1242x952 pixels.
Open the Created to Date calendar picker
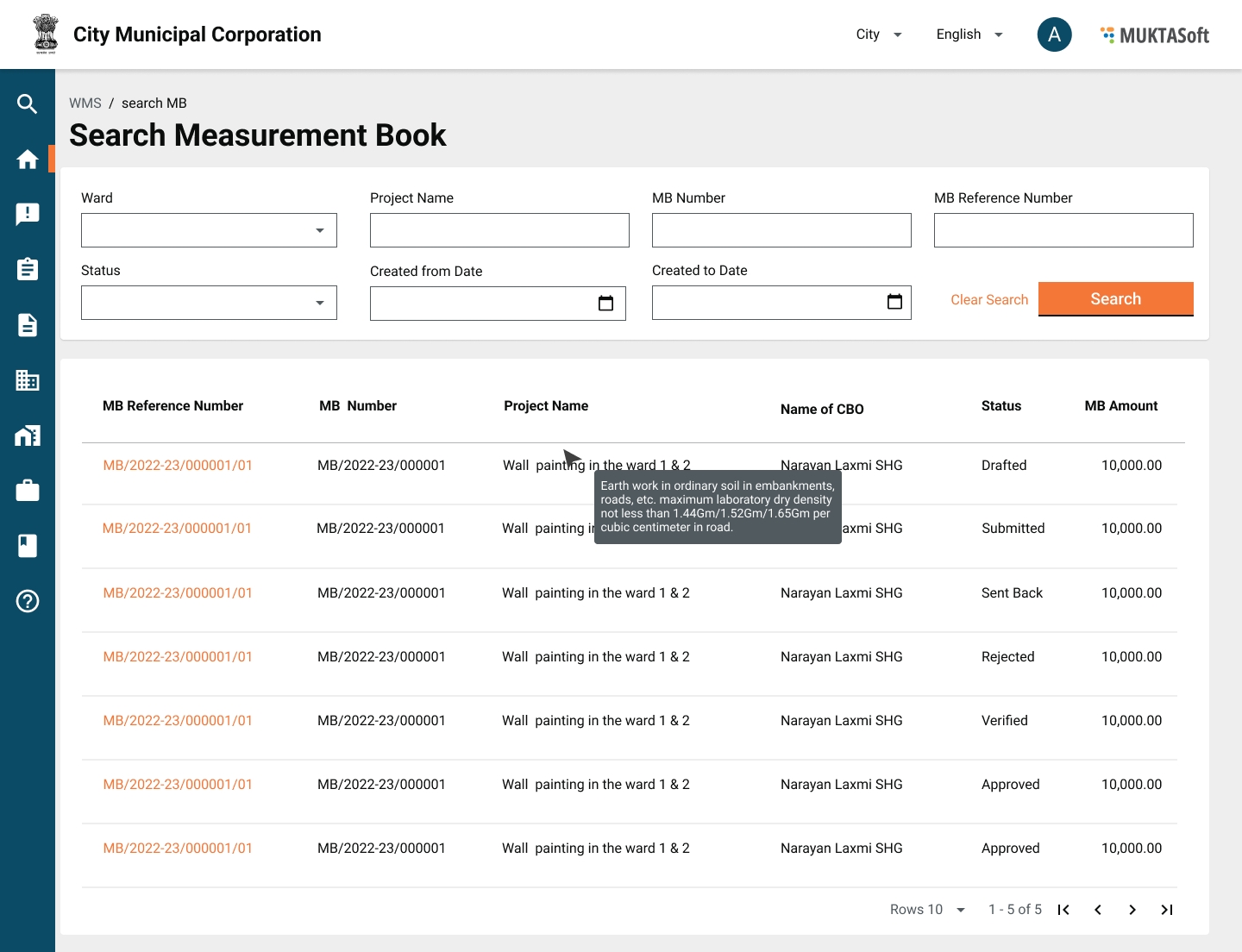click(894, 302)
